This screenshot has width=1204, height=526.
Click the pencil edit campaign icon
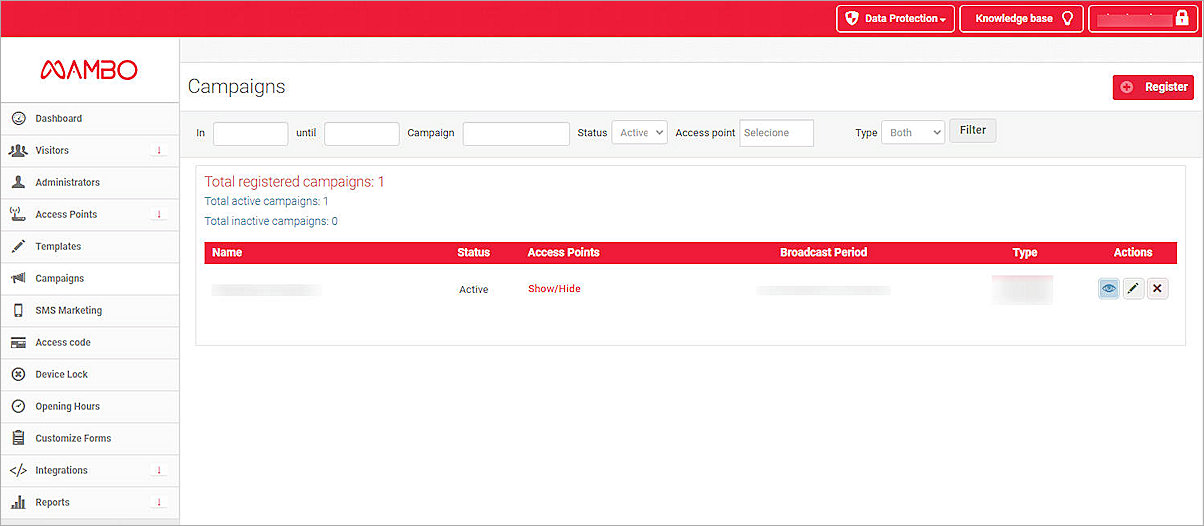click(1133, 289)
